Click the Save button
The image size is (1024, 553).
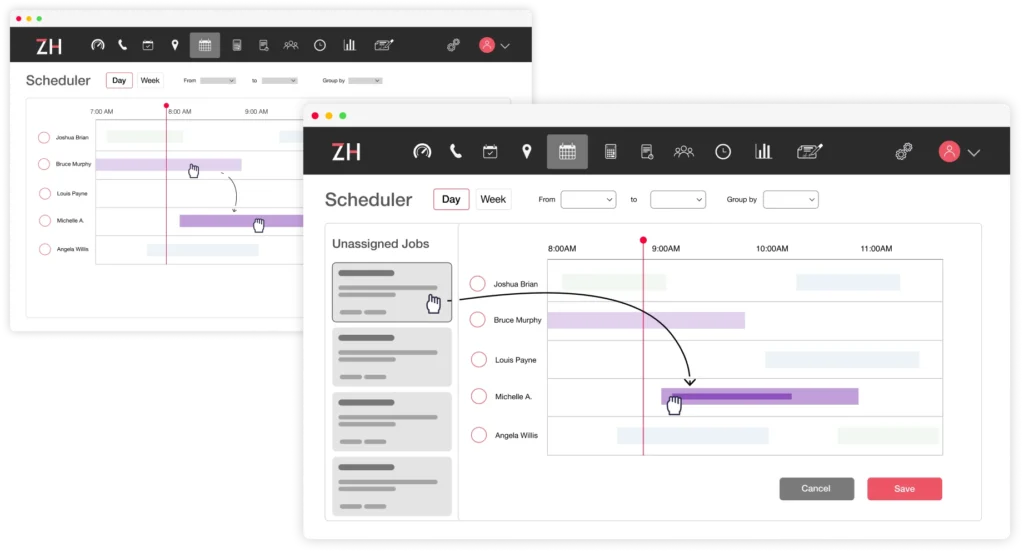point(904,488)
